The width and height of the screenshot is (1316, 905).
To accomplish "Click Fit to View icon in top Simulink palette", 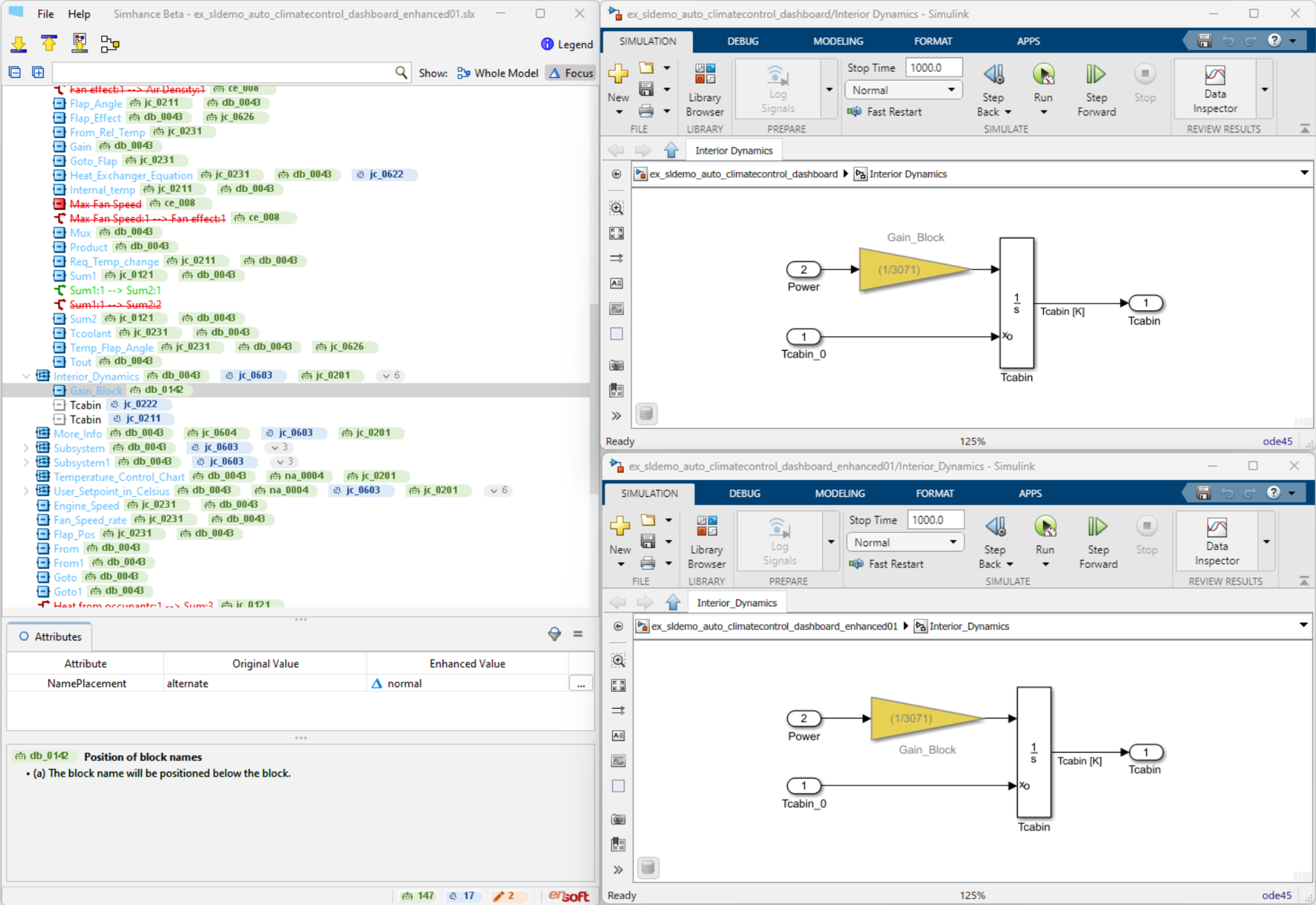I will 616,233.
